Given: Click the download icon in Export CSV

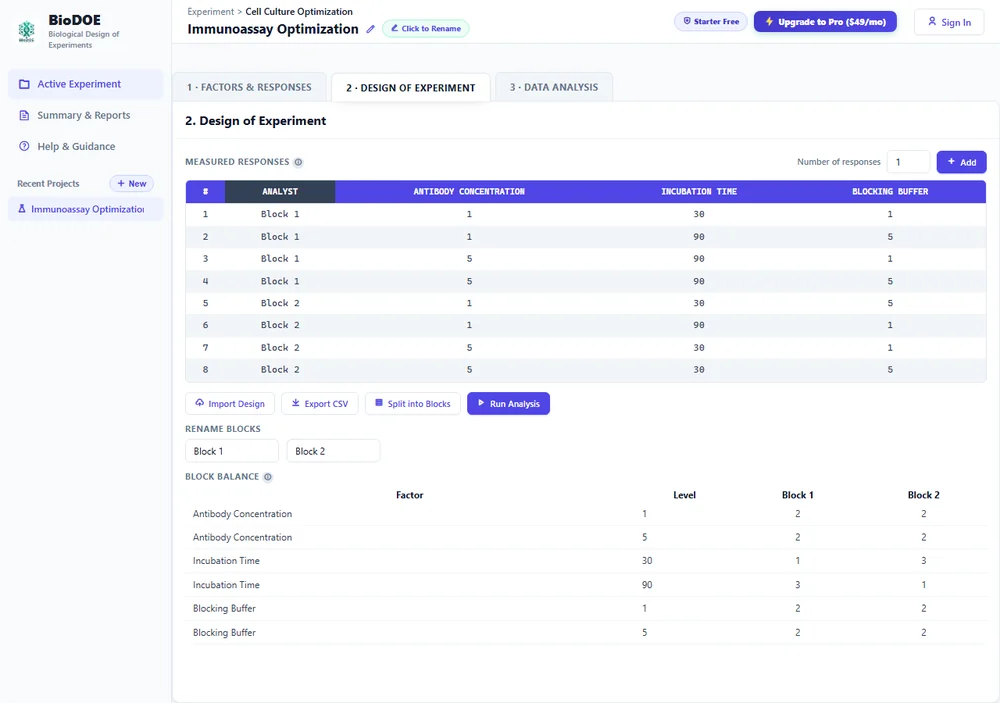Looking at the screenshot, I should (x=295, y=403).
